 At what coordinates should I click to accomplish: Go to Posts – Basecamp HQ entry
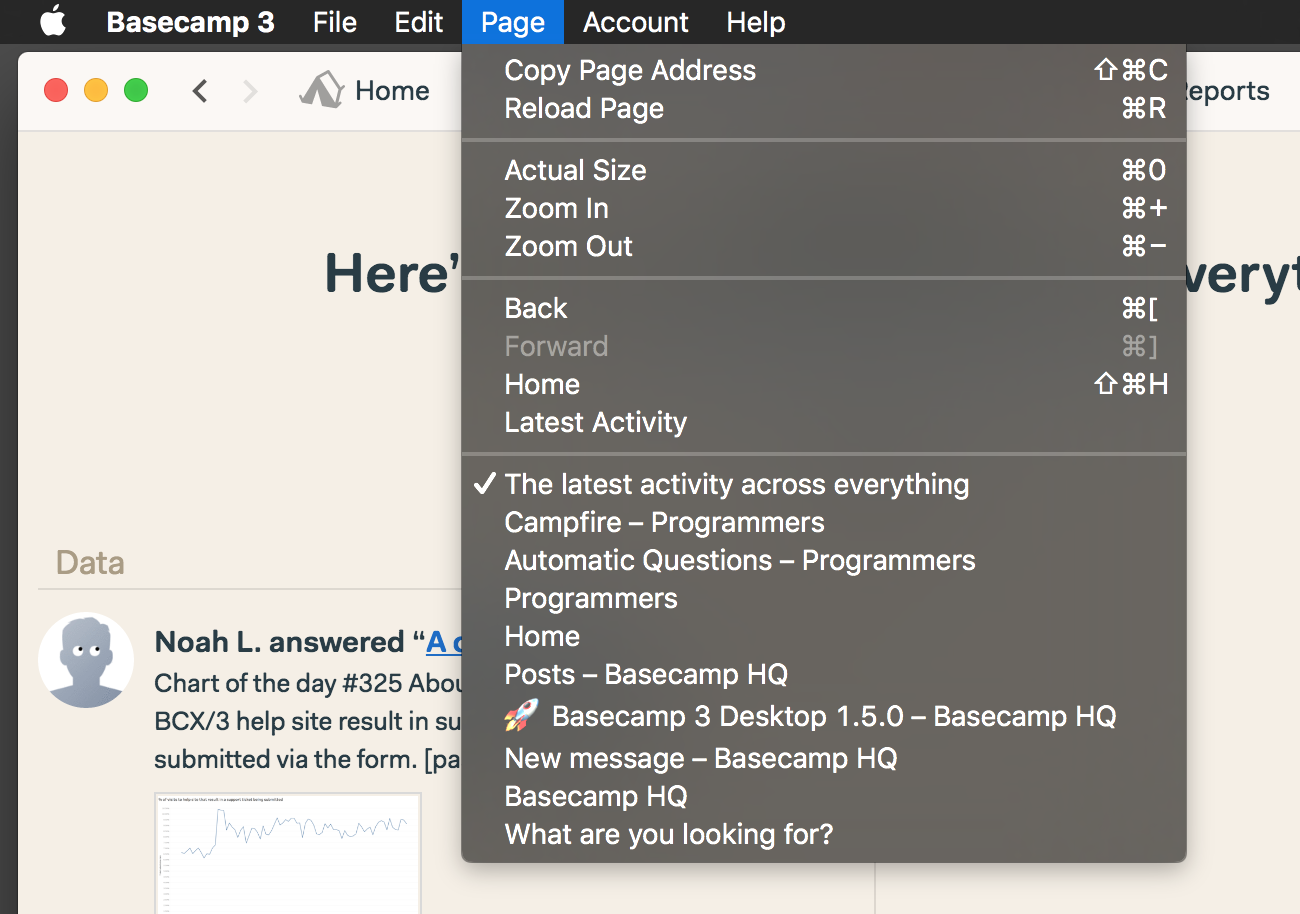point(824,674)
